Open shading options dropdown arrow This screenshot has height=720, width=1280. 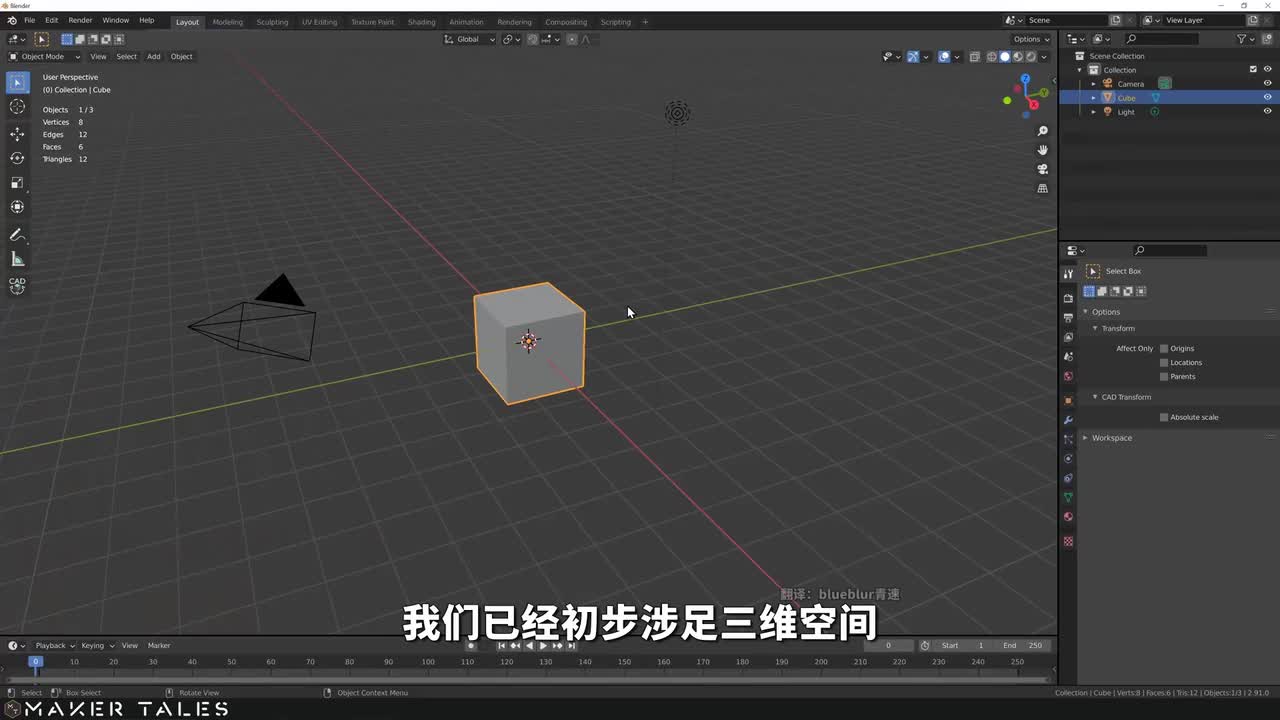click(x=1046, y=56)
